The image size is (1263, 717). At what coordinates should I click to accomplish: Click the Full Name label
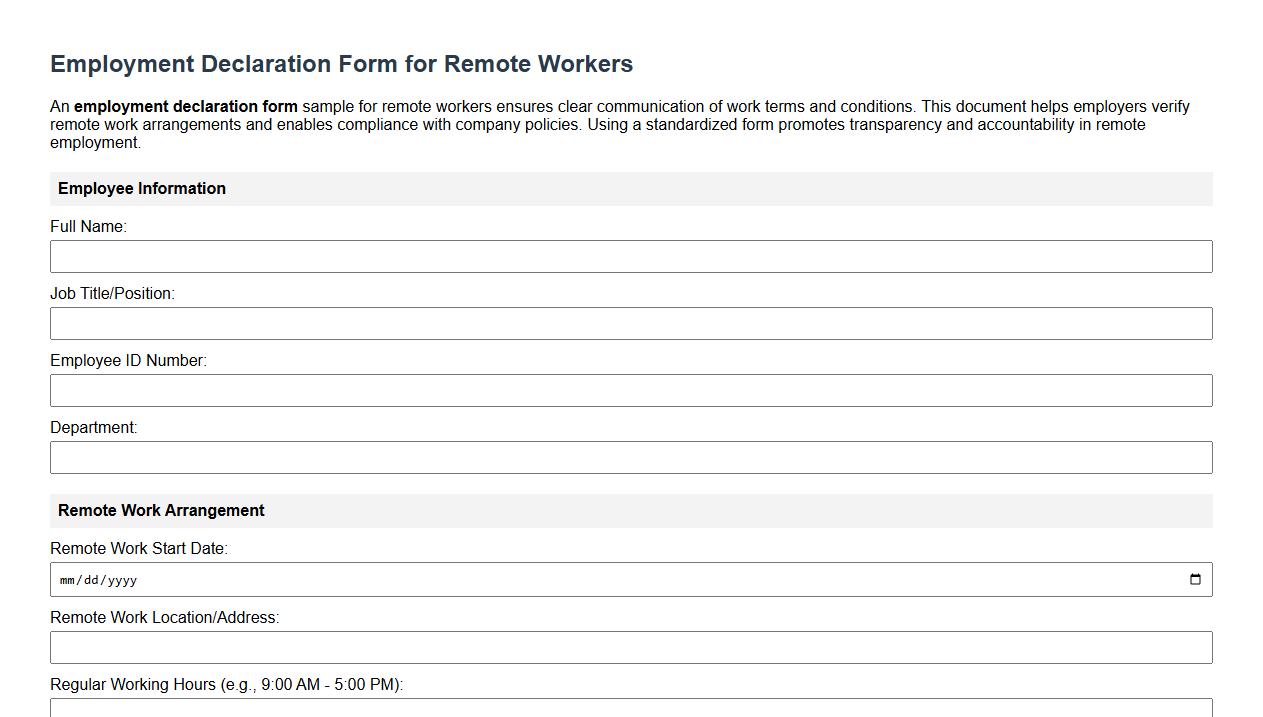pyautogui.click(x=88, y=226)
